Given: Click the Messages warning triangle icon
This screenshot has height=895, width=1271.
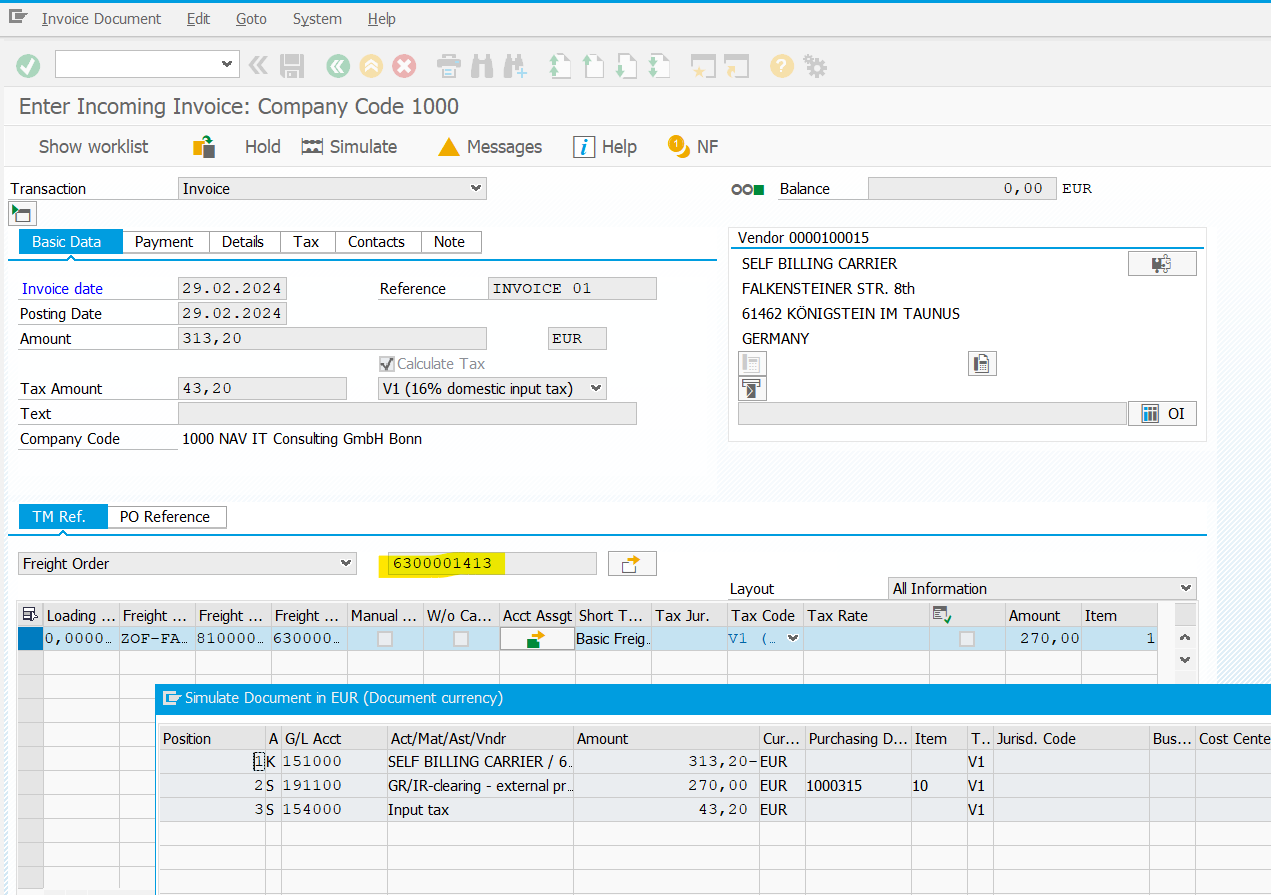Looking at the screenshot, I should click(448, 146).
